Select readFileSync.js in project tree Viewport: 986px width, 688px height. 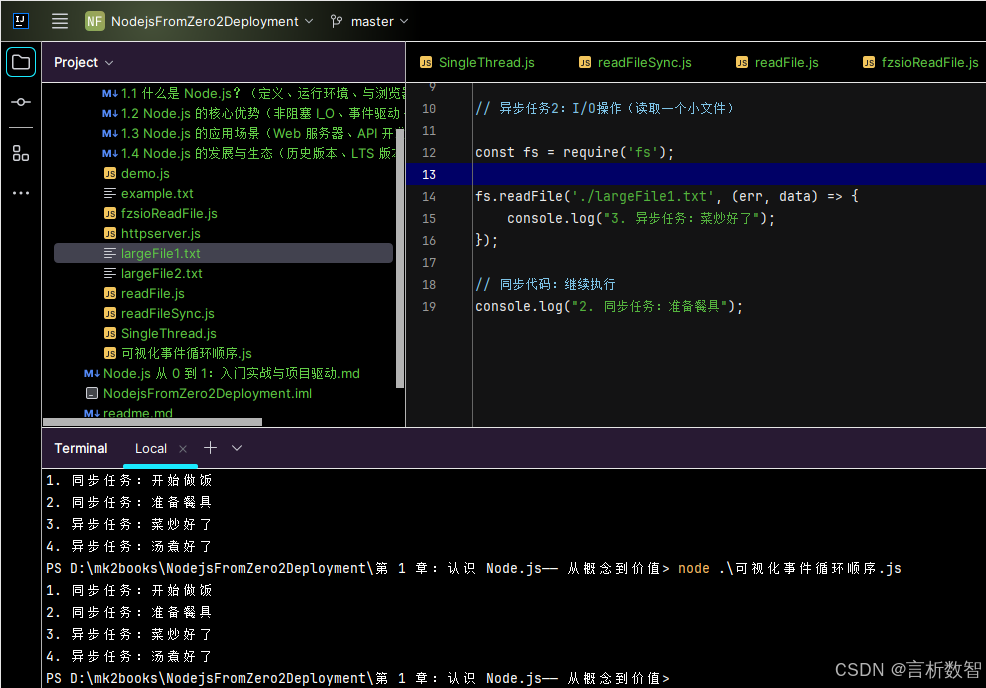(x=168, y=314)
